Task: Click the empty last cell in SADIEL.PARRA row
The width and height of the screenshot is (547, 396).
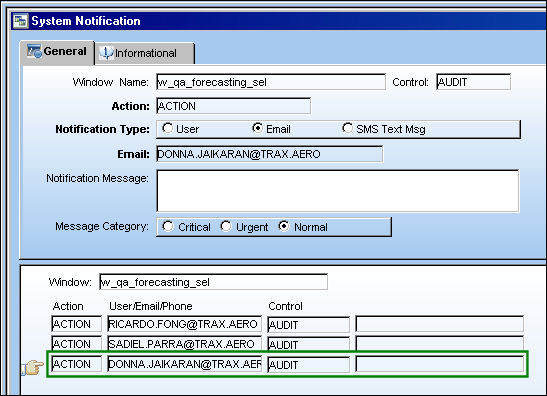Action: click(440, 344)
